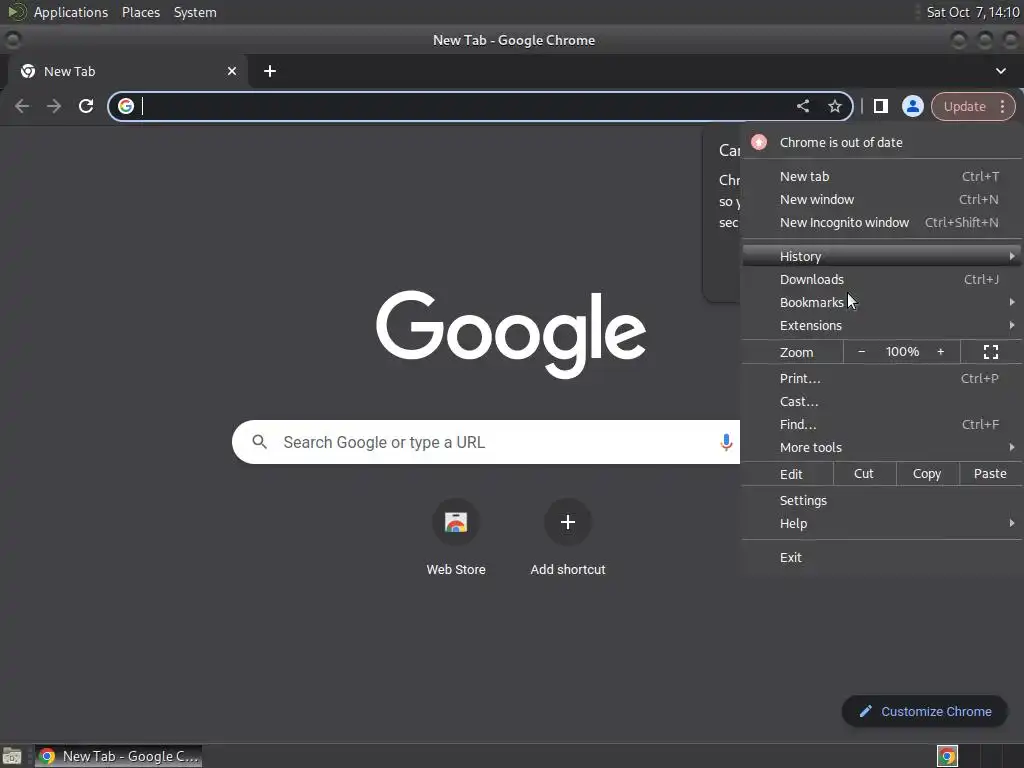The image size is (1024, 768).
Task: Open the profile avatar menu
Action: [912, 106]
